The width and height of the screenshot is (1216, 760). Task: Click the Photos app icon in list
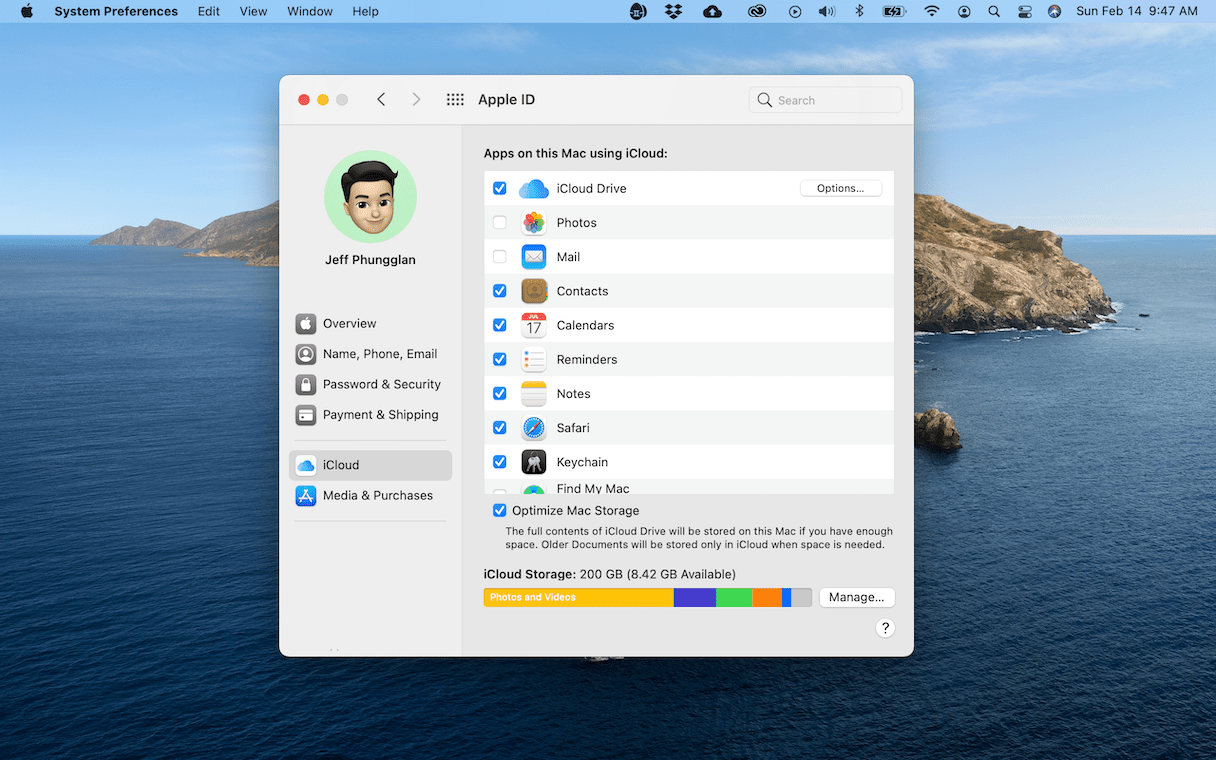click(x=534, y=223)
